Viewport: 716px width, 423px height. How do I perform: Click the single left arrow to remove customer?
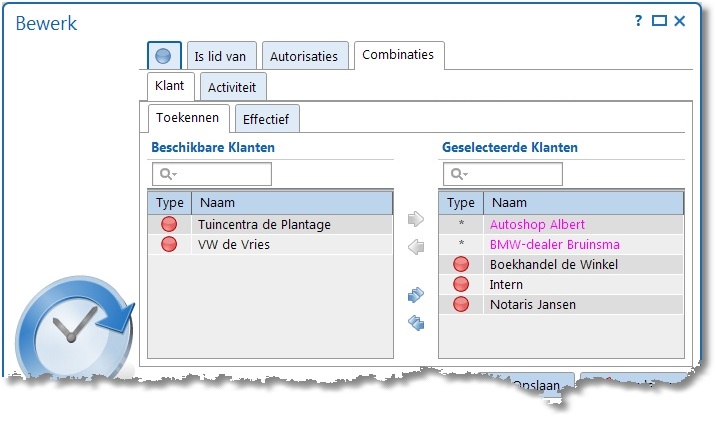point(416,247)
